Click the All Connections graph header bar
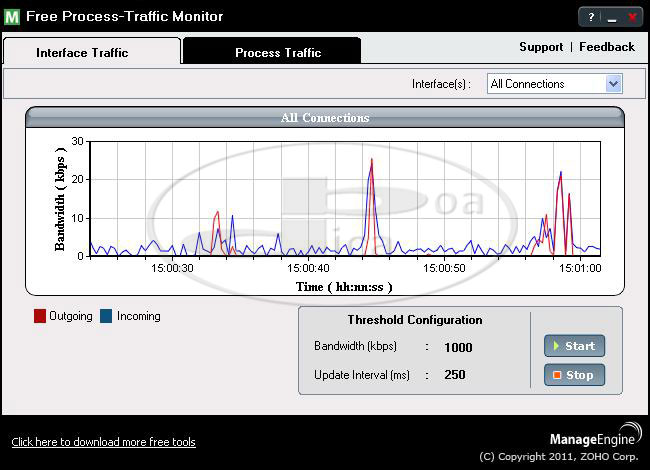 pos(325,118)
